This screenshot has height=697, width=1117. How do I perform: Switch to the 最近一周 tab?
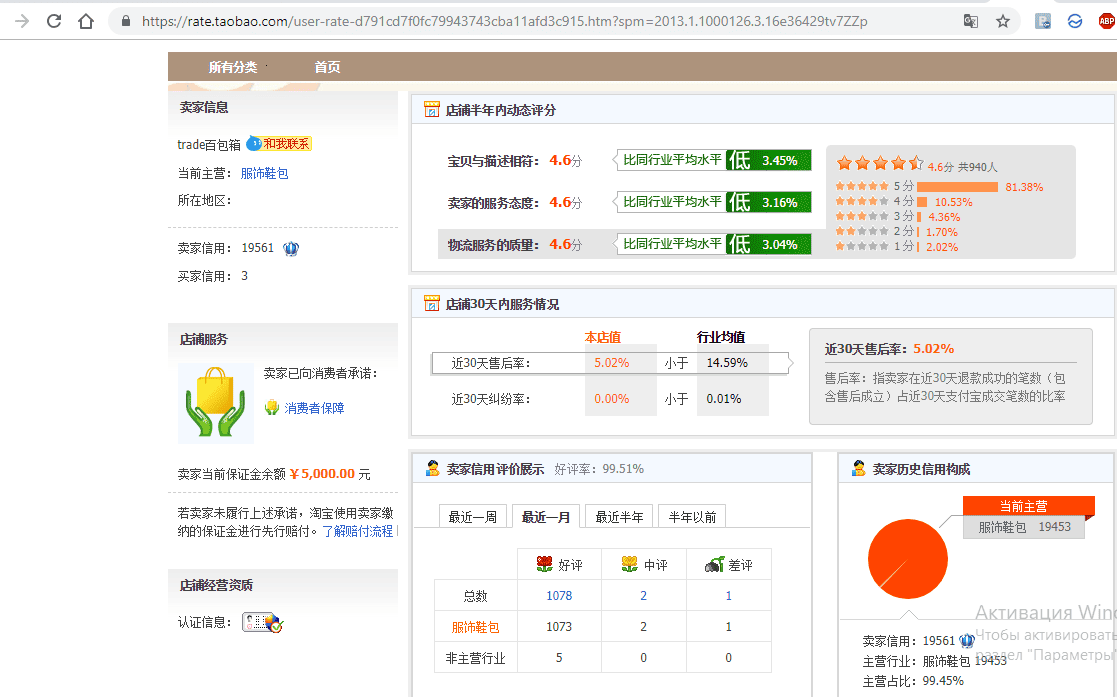(472, 517)
